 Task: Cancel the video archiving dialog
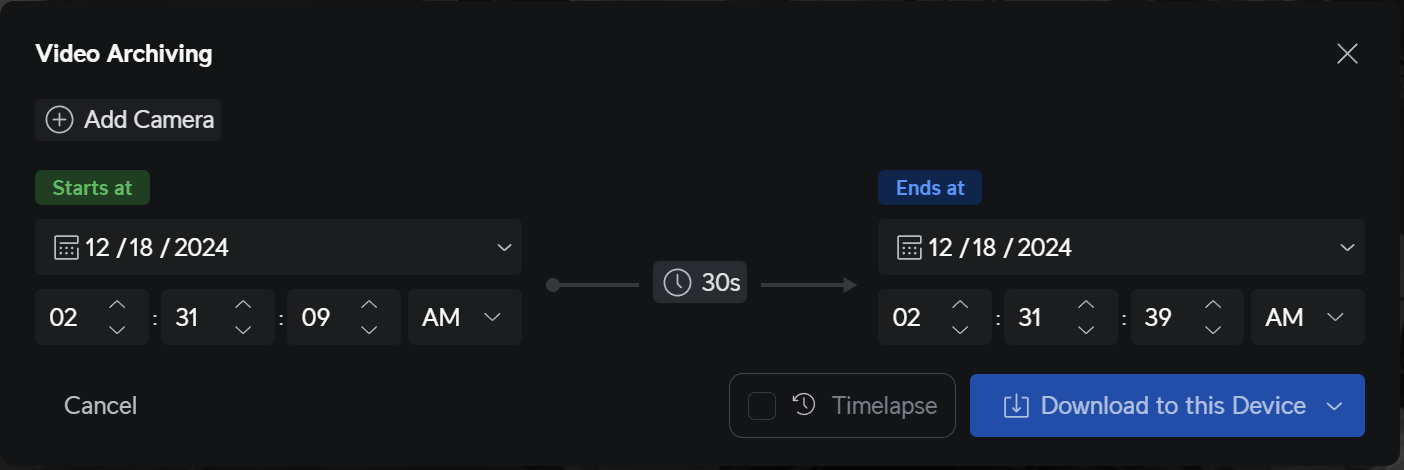101,406
